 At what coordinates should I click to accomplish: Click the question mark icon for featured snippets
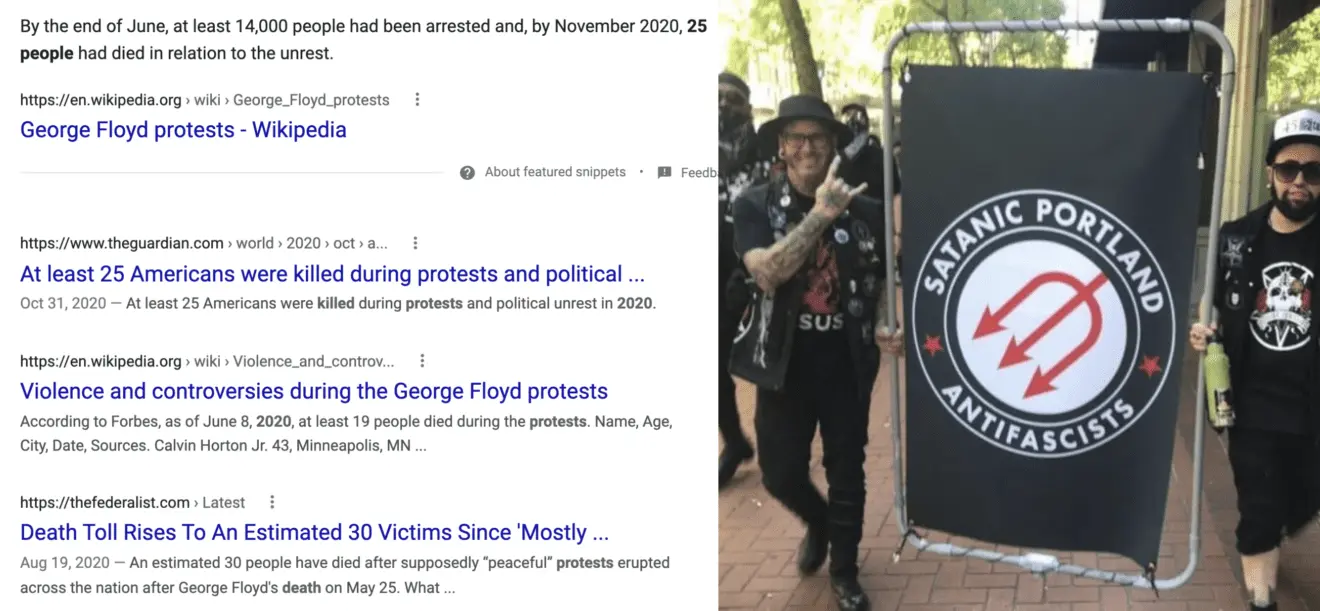coord(467,173)
